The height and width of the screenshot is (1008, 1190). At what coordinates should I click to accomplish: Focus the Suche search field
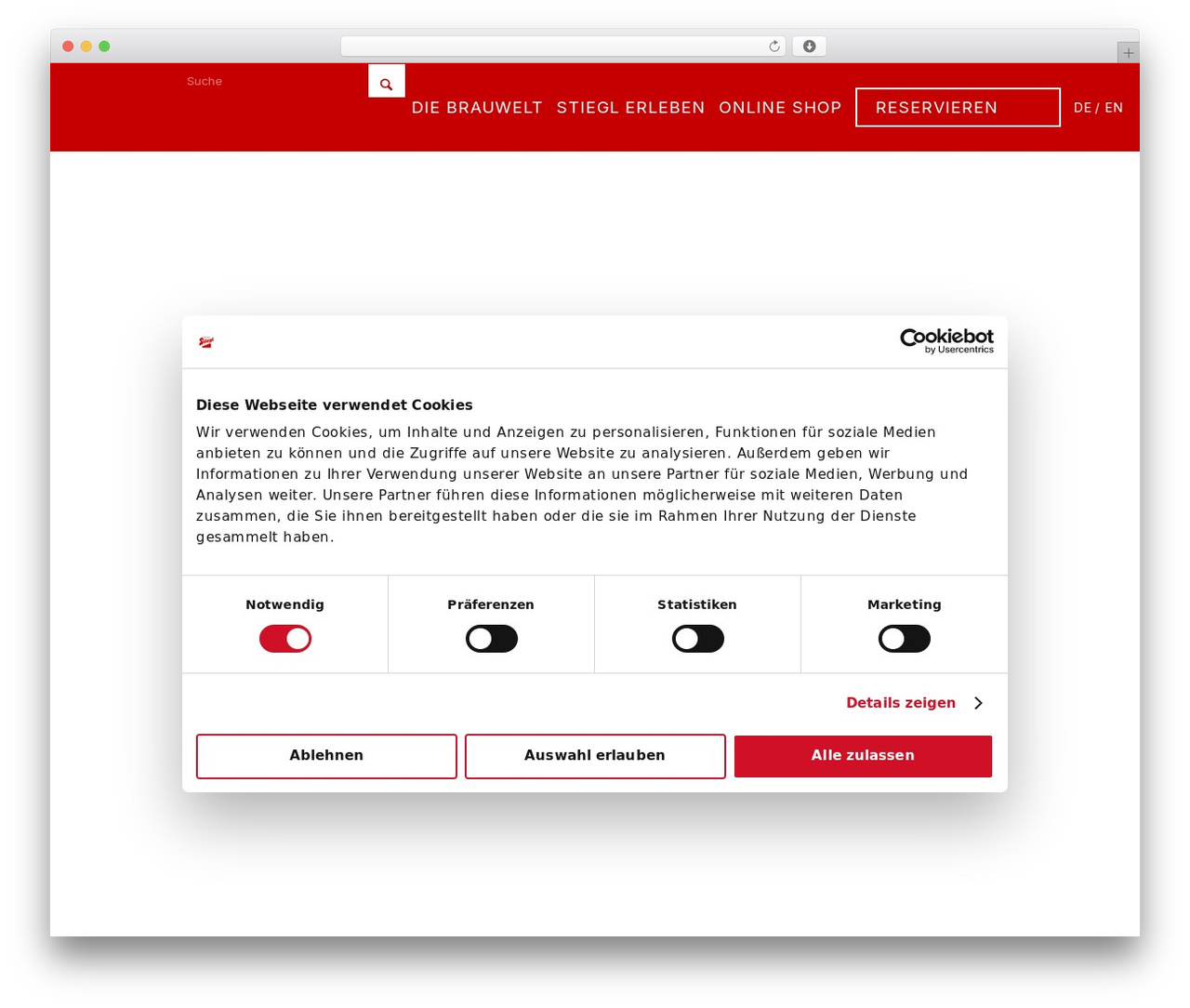coord(276,82)
